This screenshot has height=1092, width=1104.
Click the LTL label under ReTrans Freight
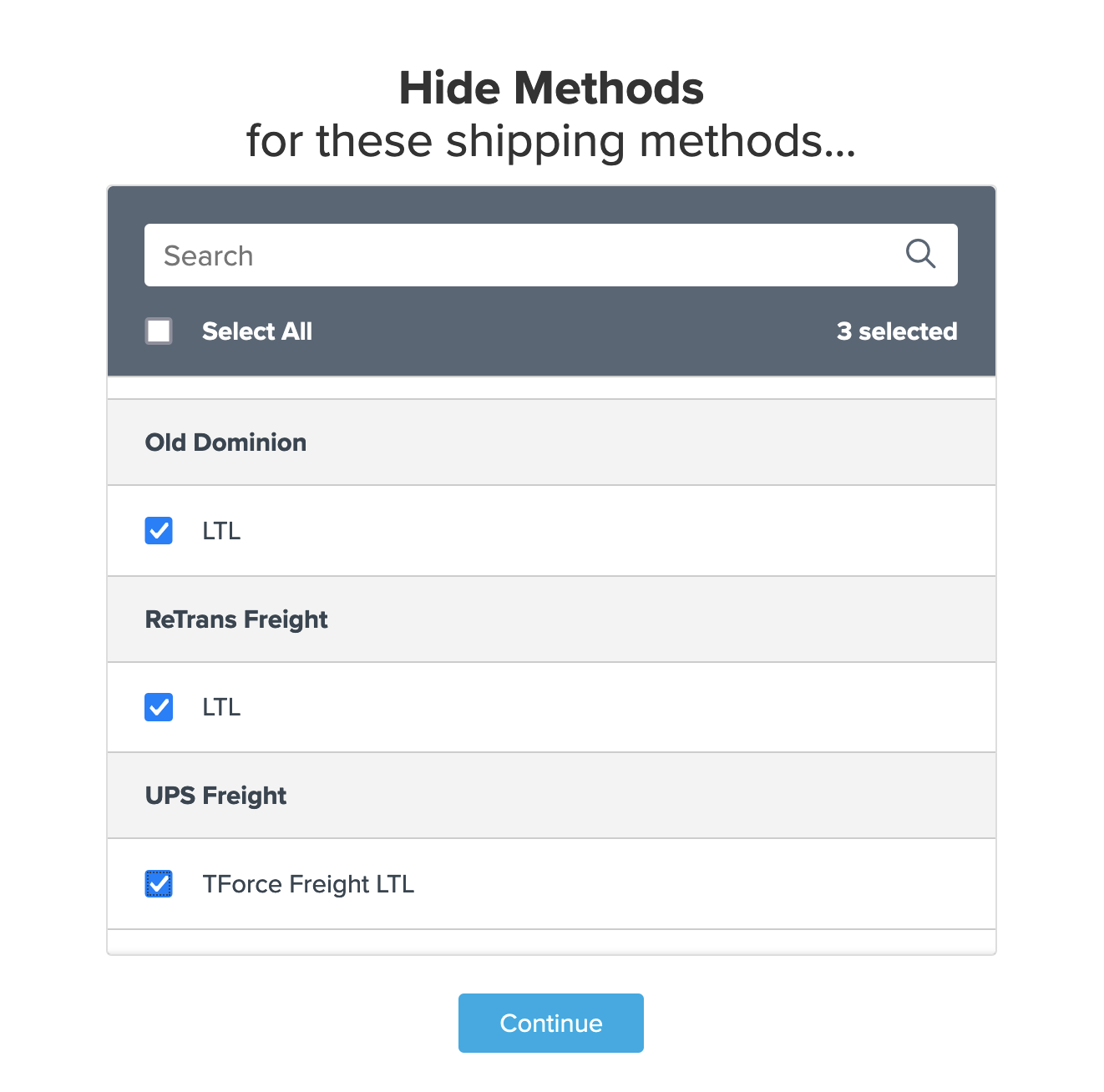point(221,707)
